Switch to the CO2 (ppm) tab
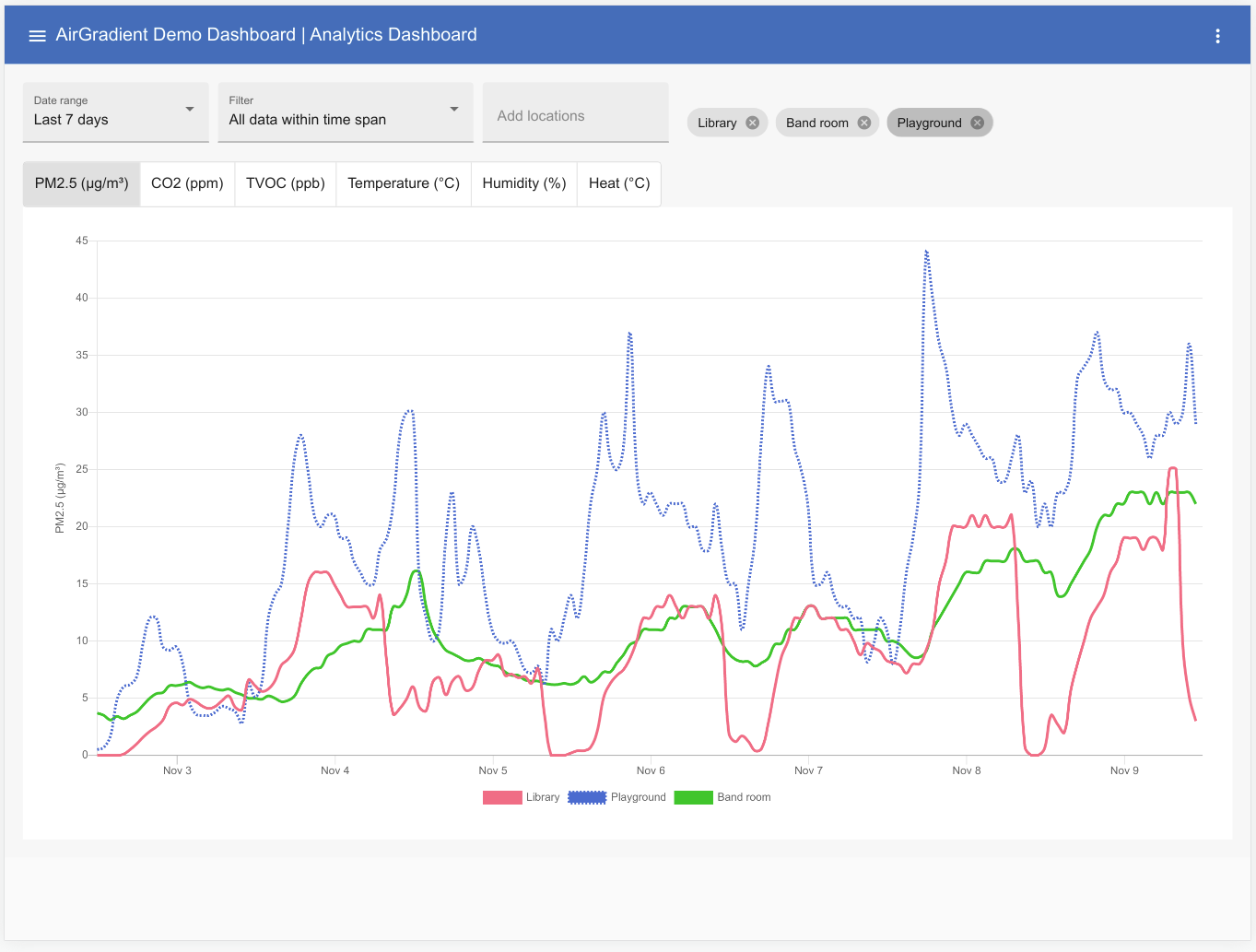Image resolution: width=1256 pixels, height=952 pixels. click(x=187, y=183)
